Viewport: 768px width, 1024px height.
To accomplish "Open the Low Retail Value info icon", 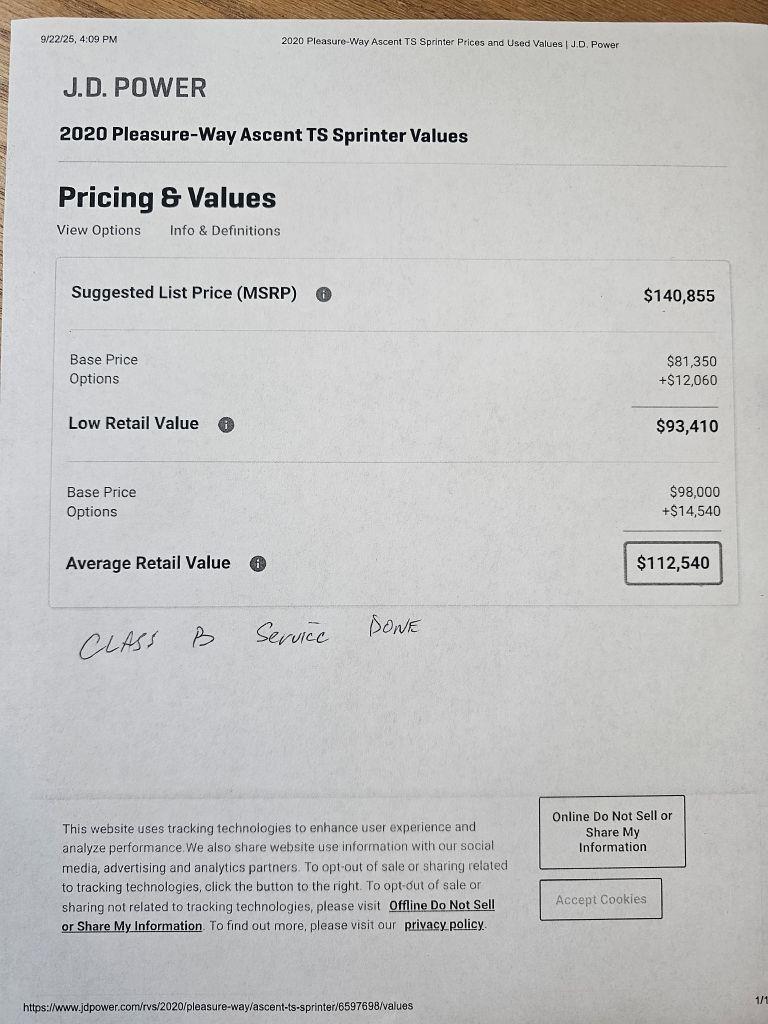I will pyautogui.click(x=226, y=424).
